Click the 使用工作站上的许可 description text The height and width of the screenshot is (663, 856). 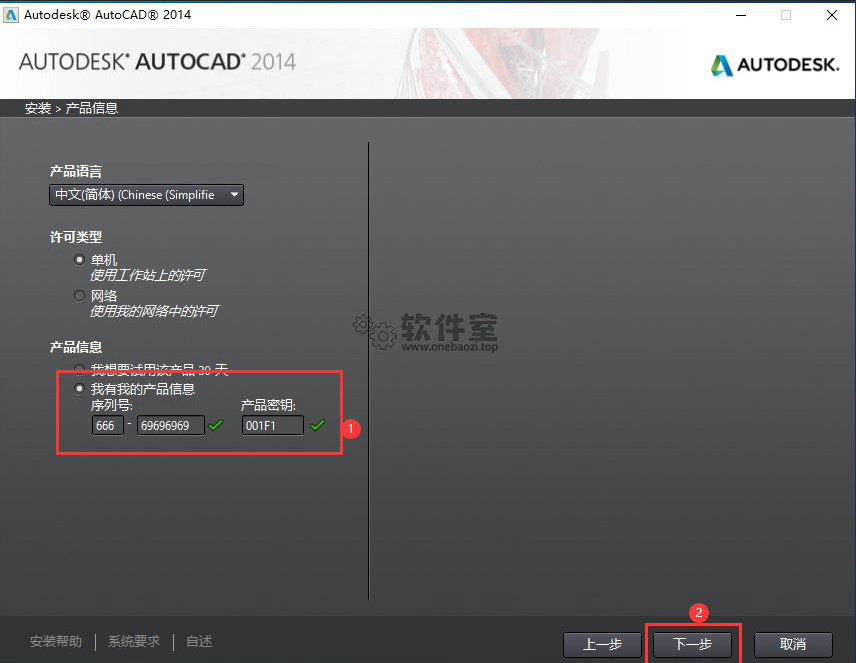tap(148, 275)
